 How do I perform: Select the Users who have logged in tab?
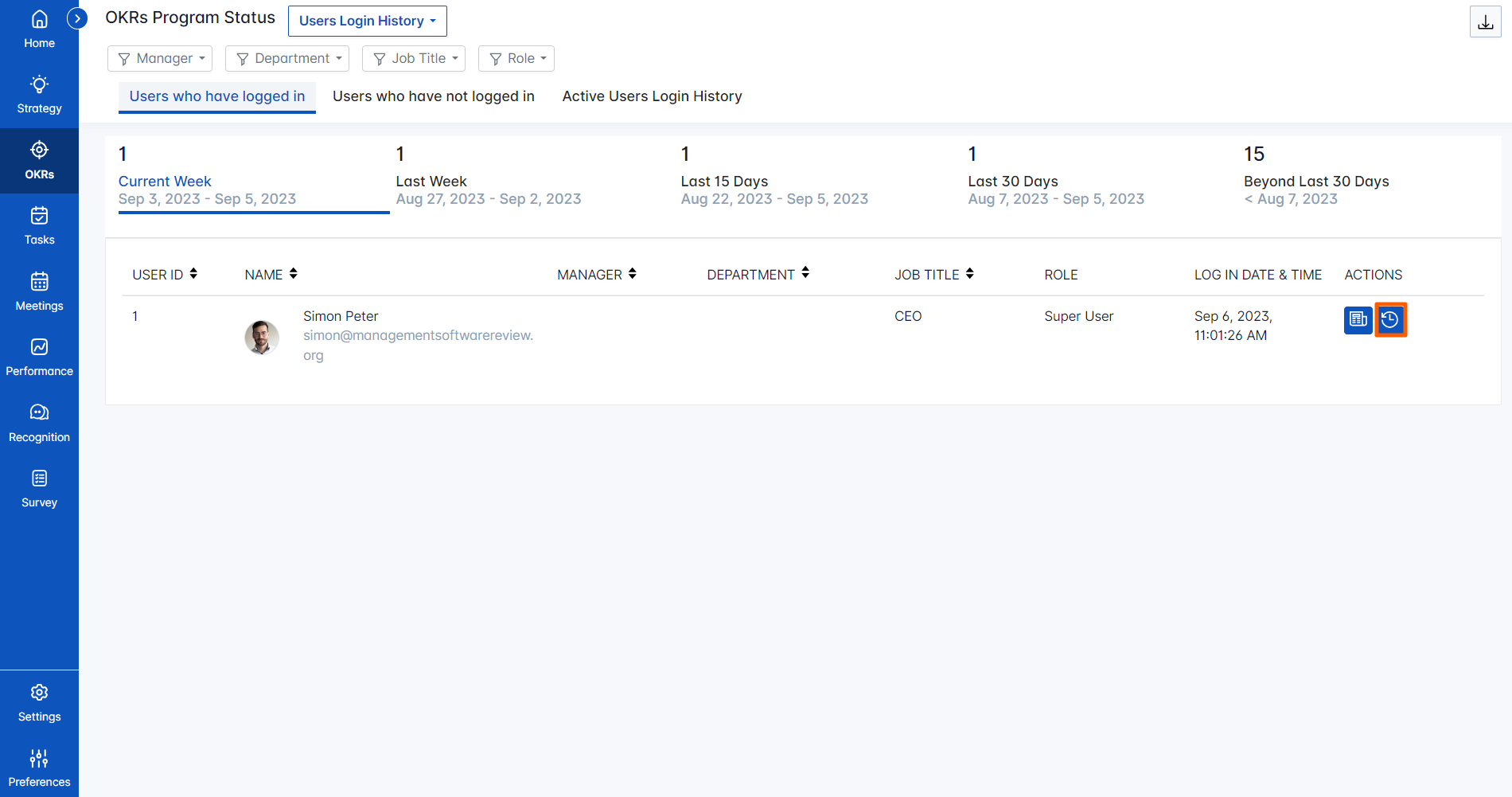coord(217,96)
